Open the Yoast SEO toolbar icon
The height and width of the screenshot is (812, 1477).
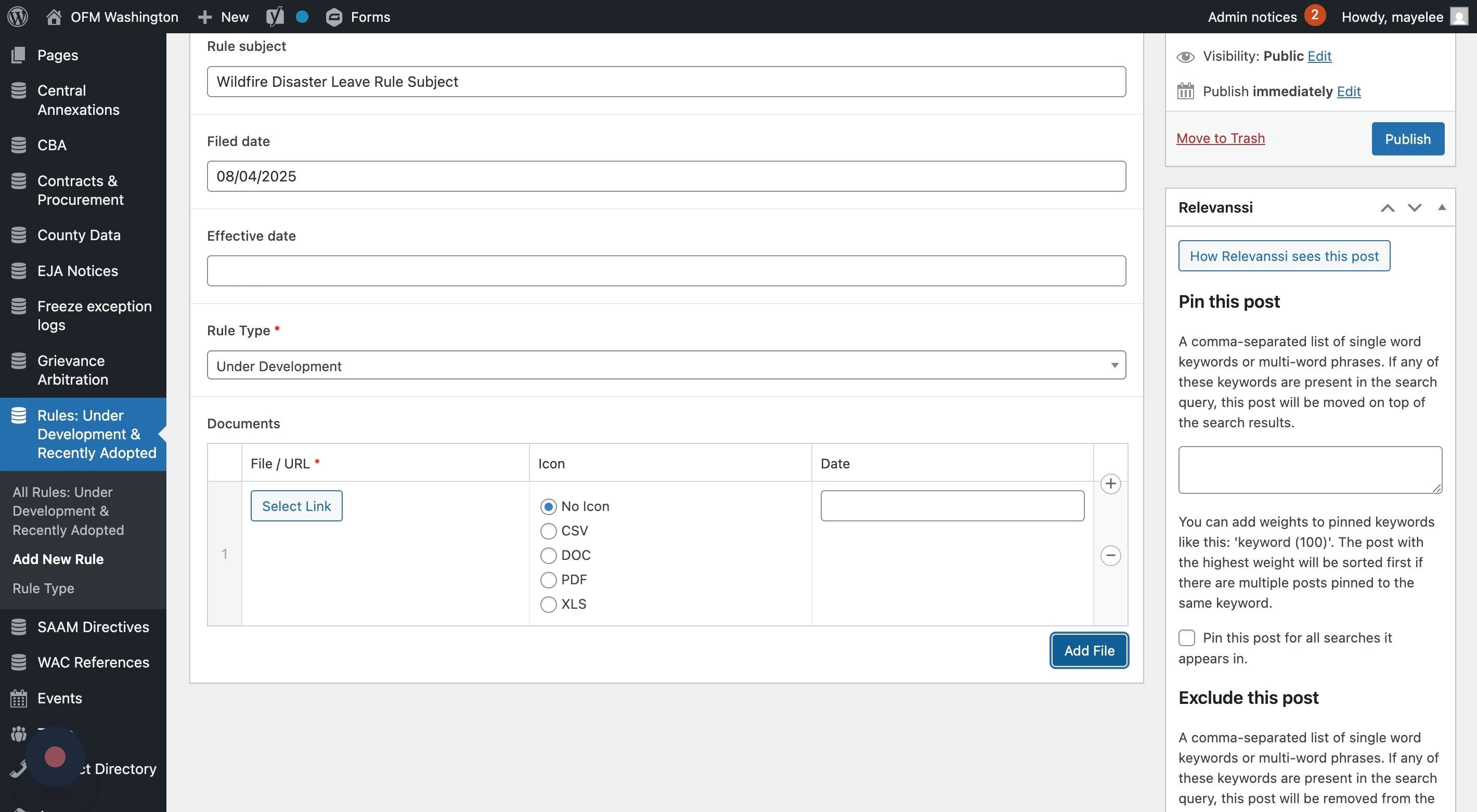coord(275,17)
